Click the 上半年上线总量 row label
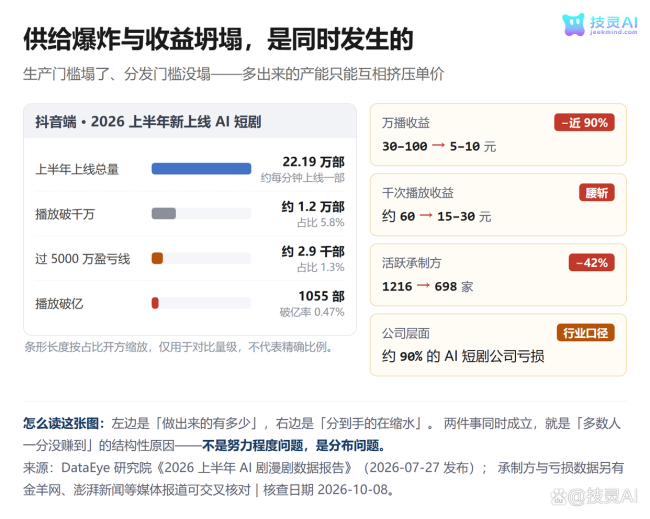 [77, 169]
